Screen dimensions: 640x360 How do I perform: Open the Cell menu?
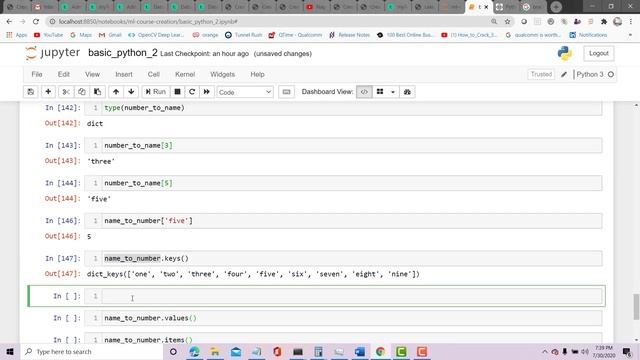[153, 74]
